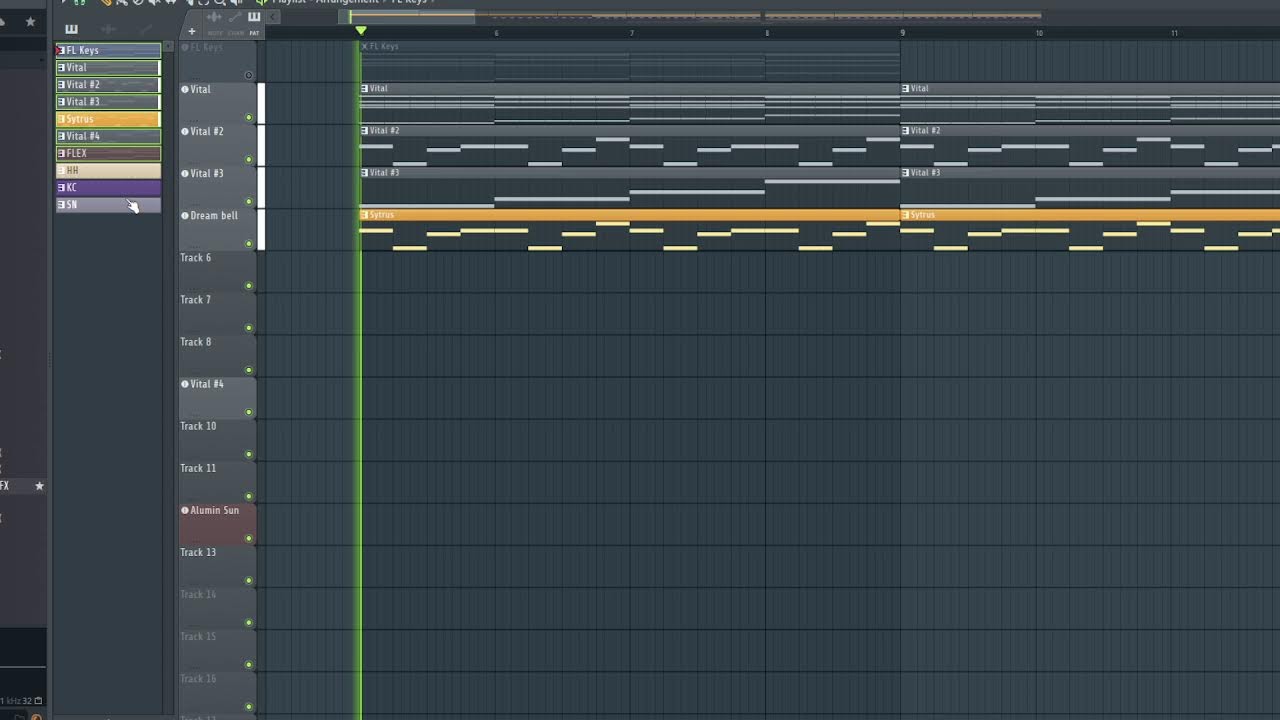Mute the Vital #3 track
This screenshot has height=720, width=1280.
(x=249, y=202)
